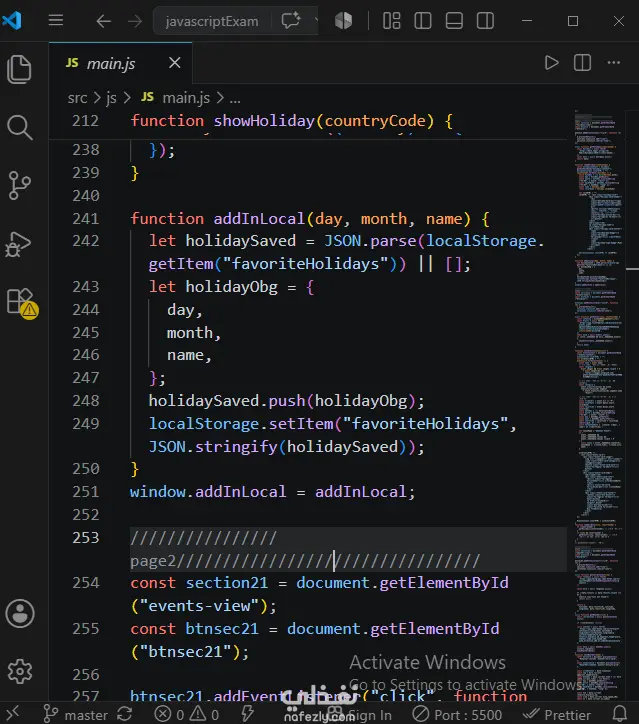This screenshot has height=724, width=639.
Task: Click the VS Code logo icon
Action: coord(12,21)
